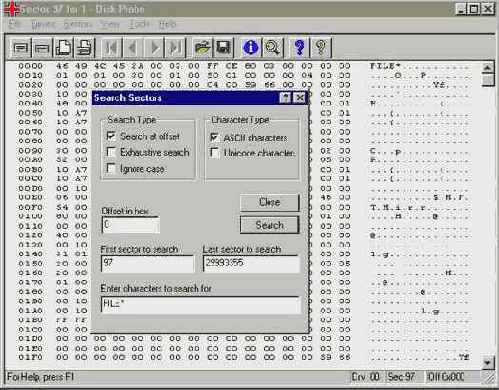Screen dimensions: 499x390
Task: Click the 0010 offset row label
Action: [x=30, y=75]
